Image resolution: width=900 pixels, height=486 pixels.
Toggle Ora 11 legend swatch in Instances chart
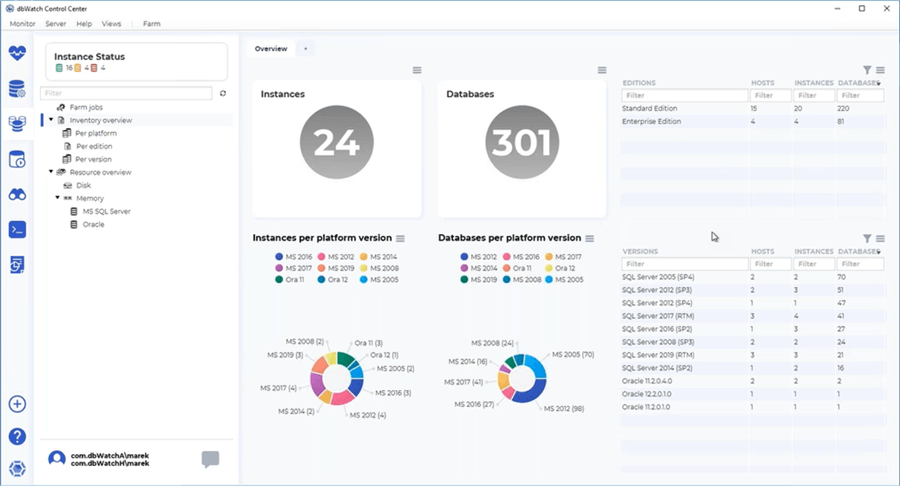coord(279,279)
